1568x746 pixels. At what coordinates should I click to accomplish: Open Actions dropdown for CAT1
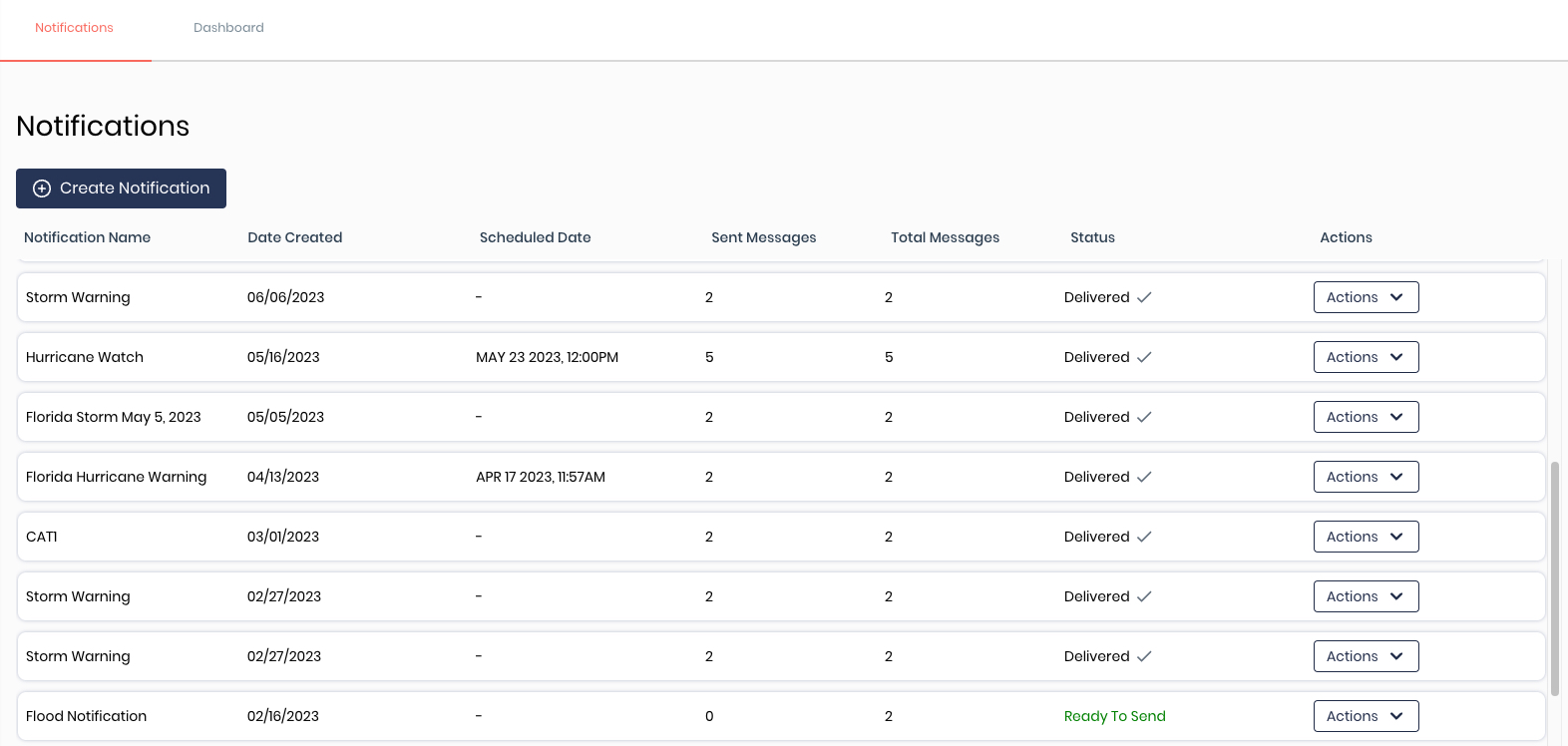pyautogui.click(x=1366, y=537)
